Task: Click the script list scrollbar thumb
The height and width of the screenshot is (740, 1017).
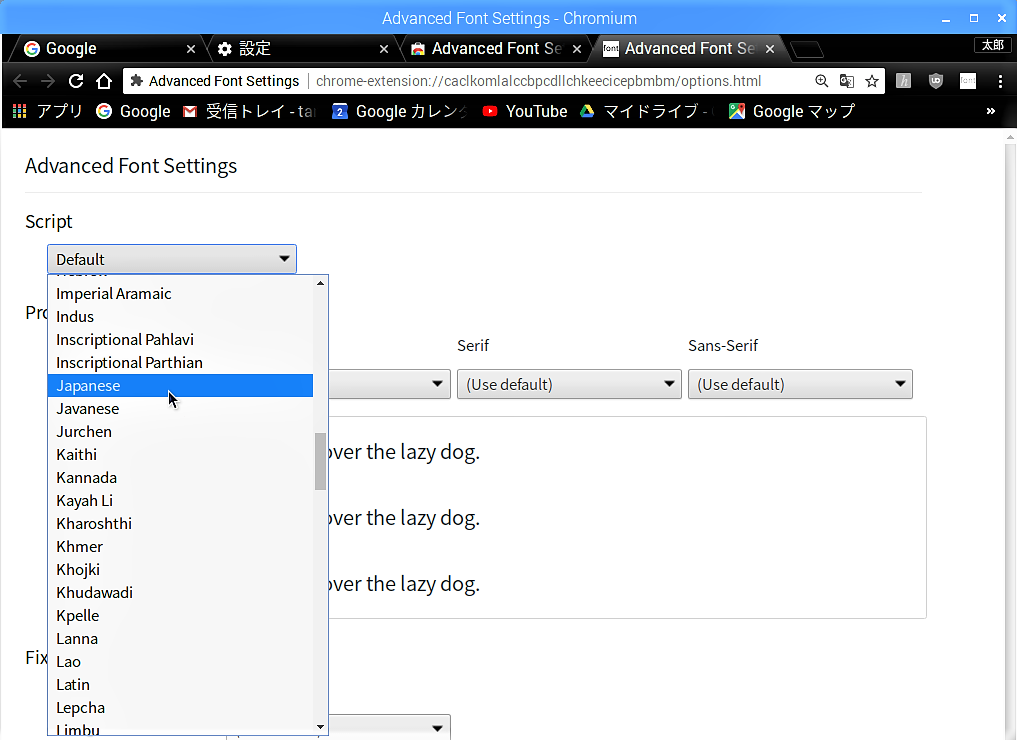Action: click(x=320, y=461)
